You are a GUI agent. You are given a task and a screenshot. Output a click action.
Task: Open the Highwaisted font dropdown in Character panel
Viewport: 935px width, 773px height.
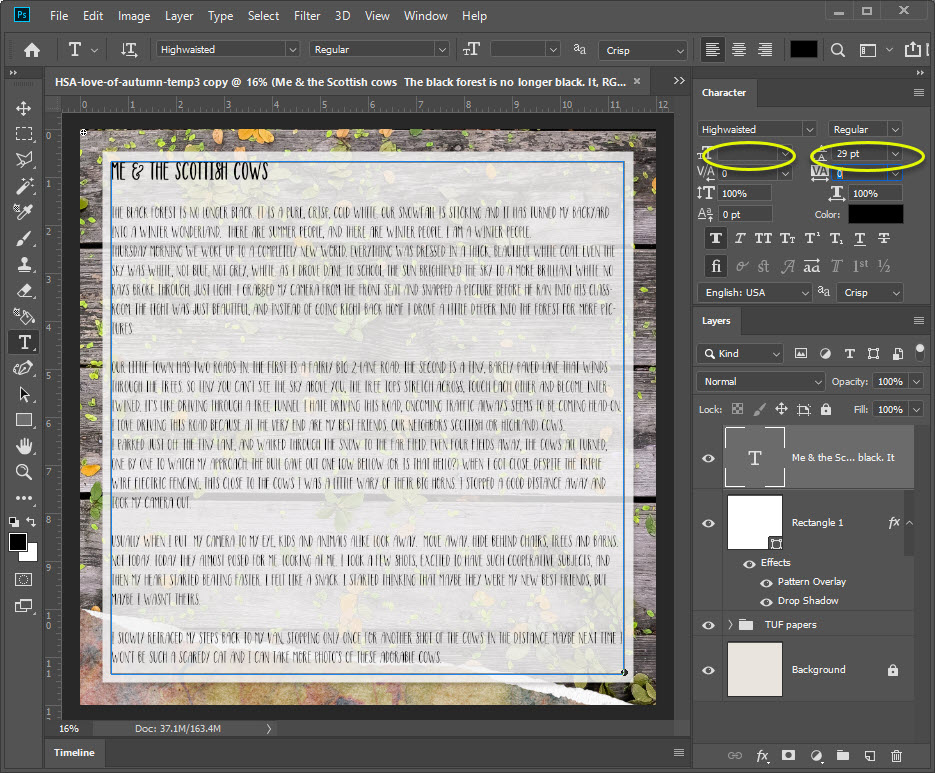click(x=809, y=129)
